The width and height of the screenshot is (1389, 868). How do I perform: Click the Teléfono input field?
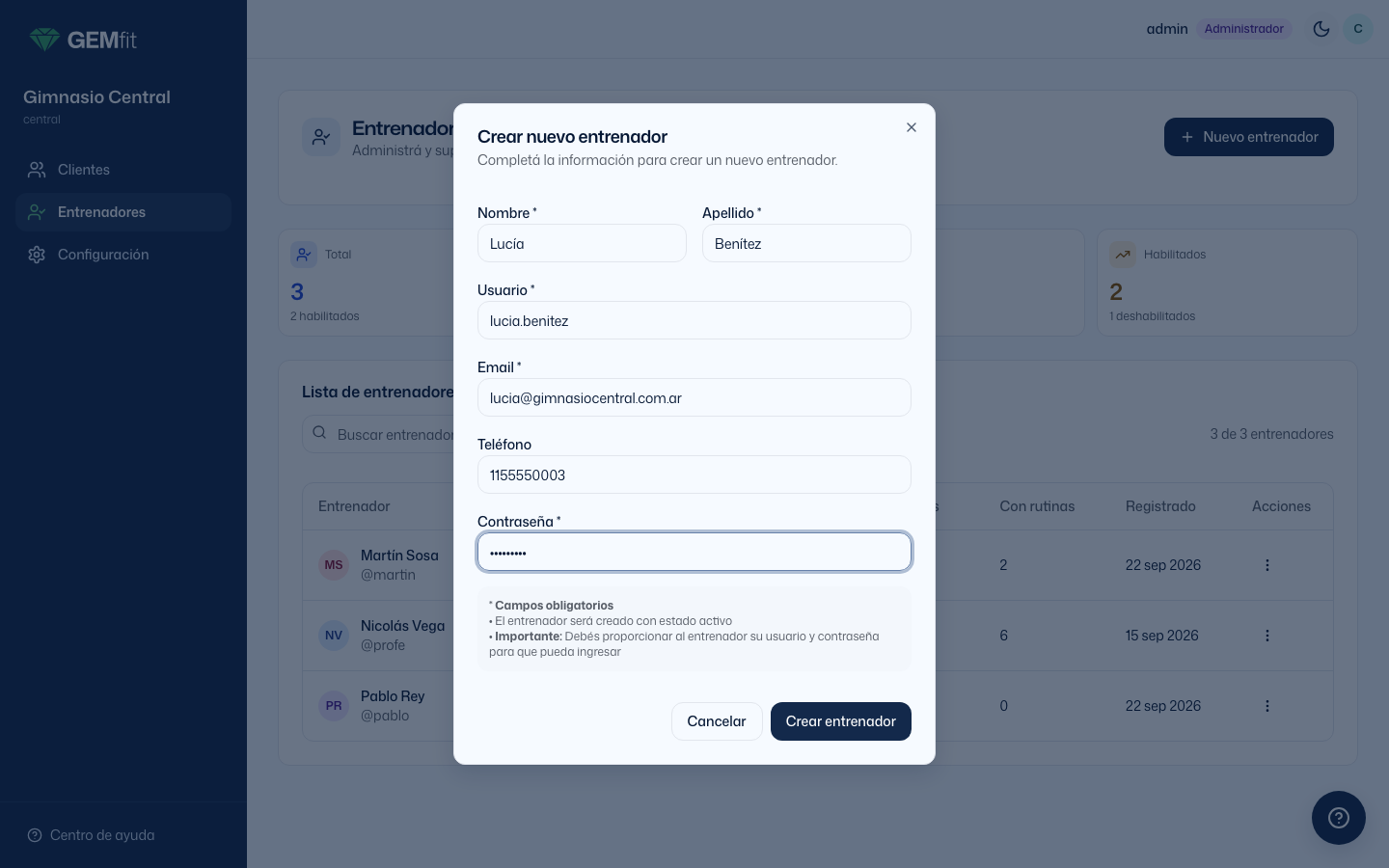click(694, 475)
